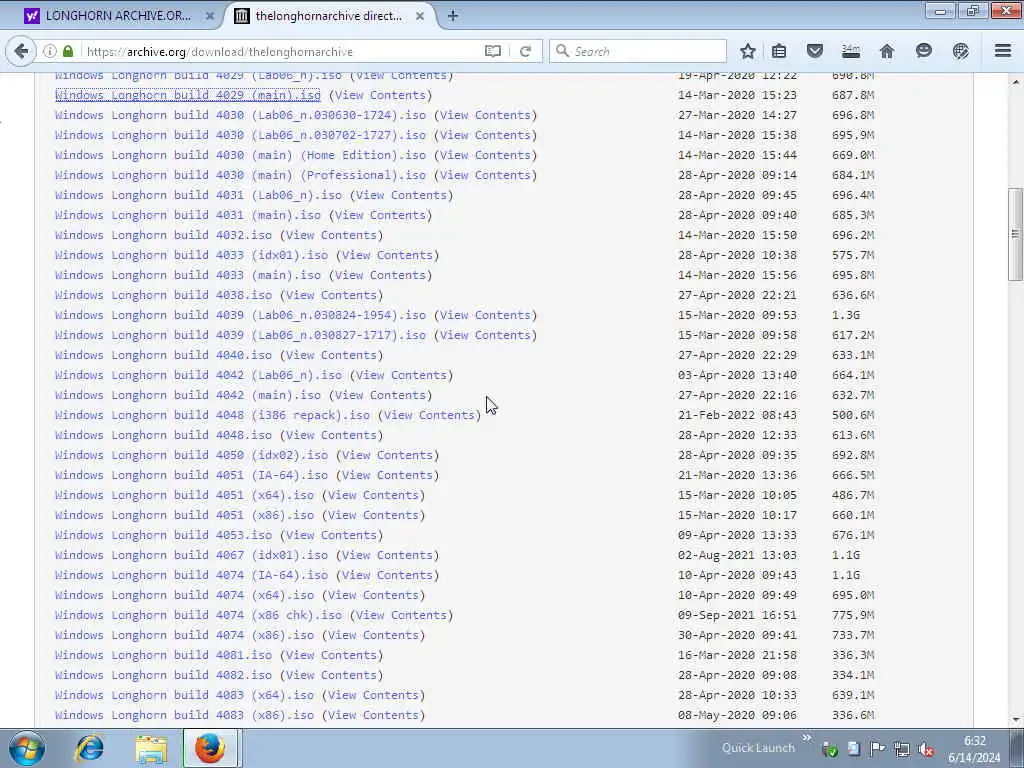
Task: Download build 4051 (IA-64).iso
Action: 191,475
